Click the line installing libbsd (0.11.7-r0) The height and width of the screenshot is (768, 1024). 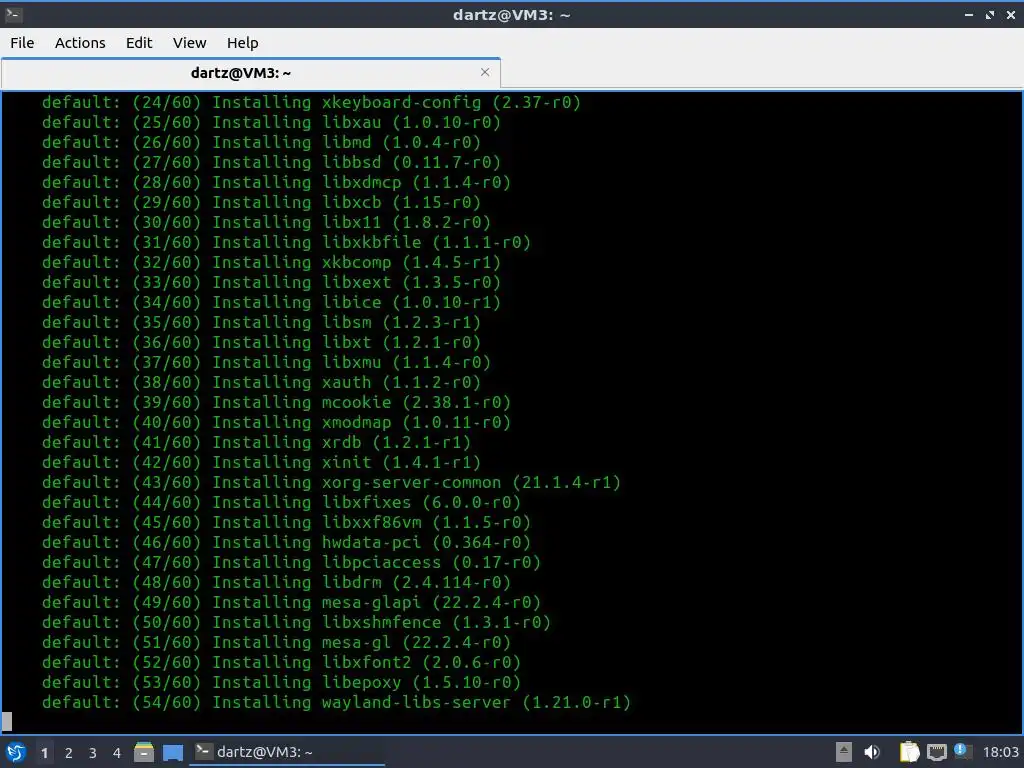[271, 163]
